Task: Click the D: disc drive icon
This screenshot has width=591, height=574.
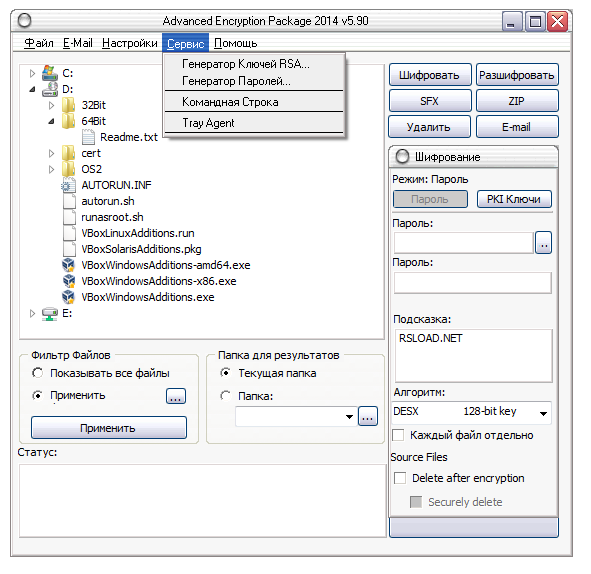Action: click(x=49, y=89)
